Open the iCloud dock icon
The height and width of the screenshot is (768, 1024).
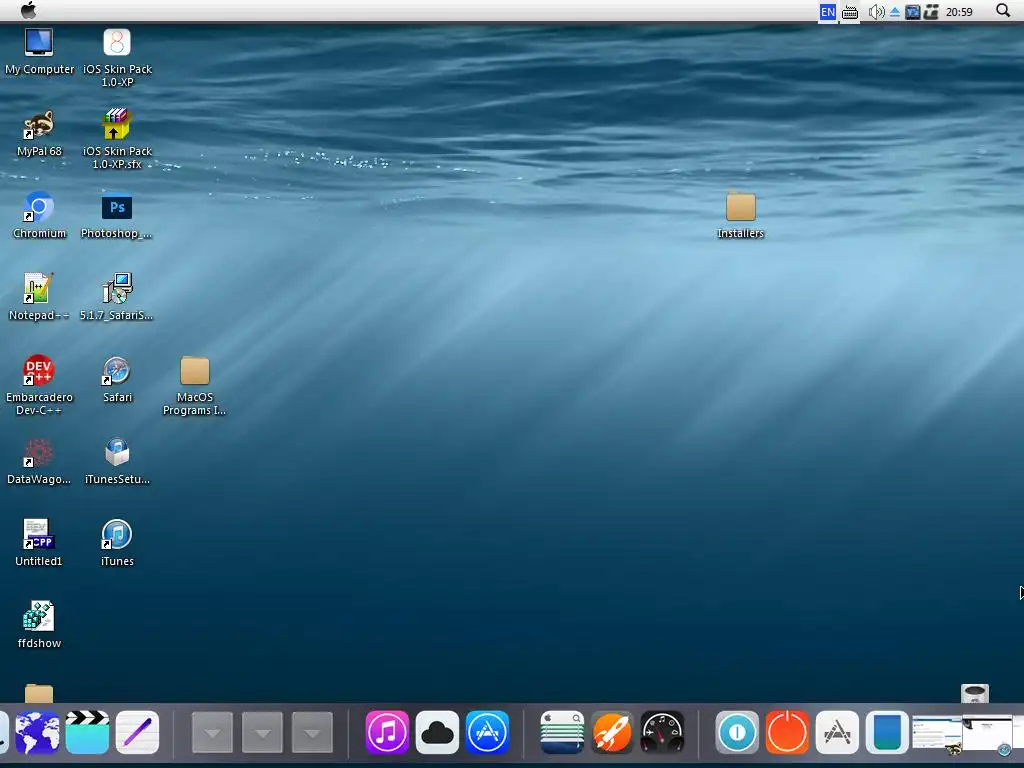coord(437,732)
